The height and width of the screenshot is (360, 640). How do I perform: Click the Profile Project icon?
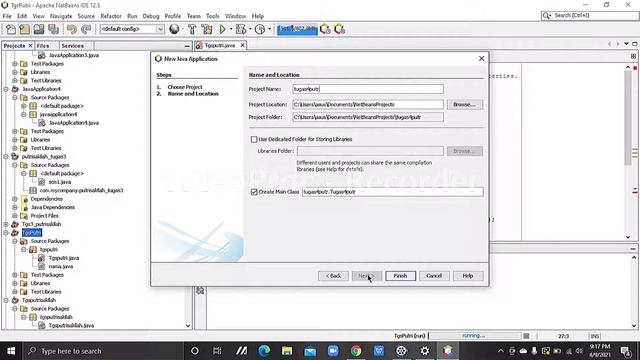coord(260,29)
